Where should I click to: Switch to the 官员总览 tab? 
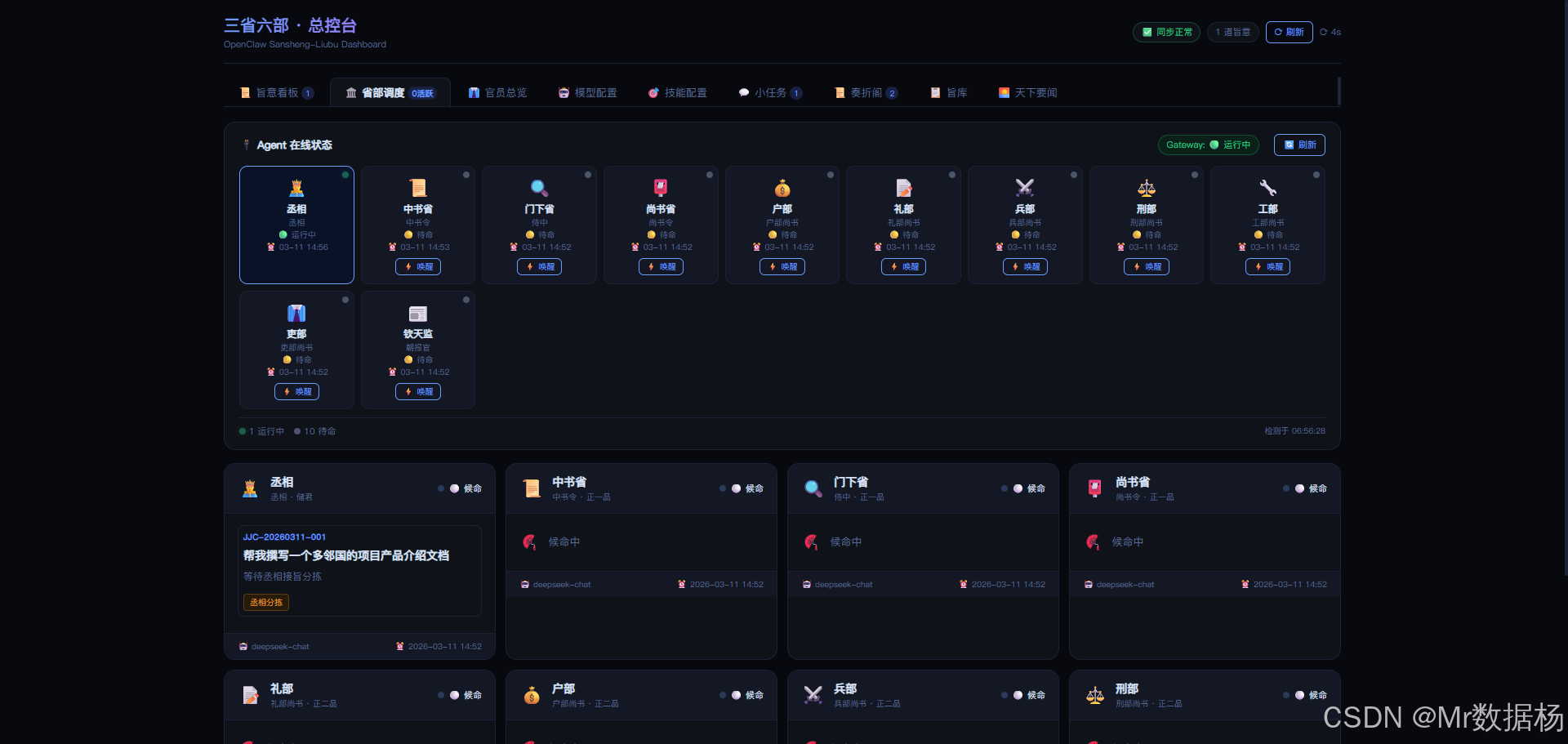[497, 93]
